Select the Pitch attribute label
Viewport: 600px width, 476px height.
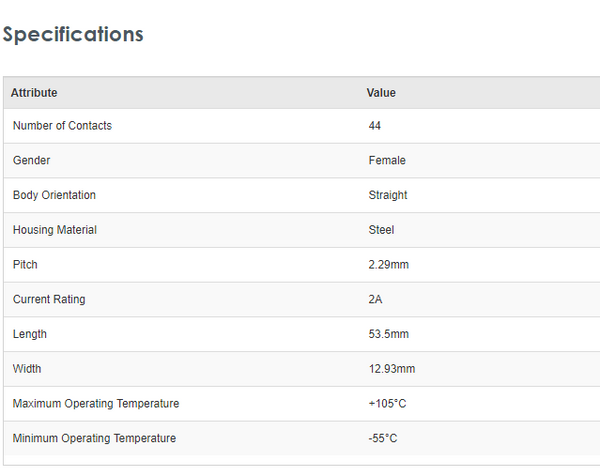[x=25, y=265]
